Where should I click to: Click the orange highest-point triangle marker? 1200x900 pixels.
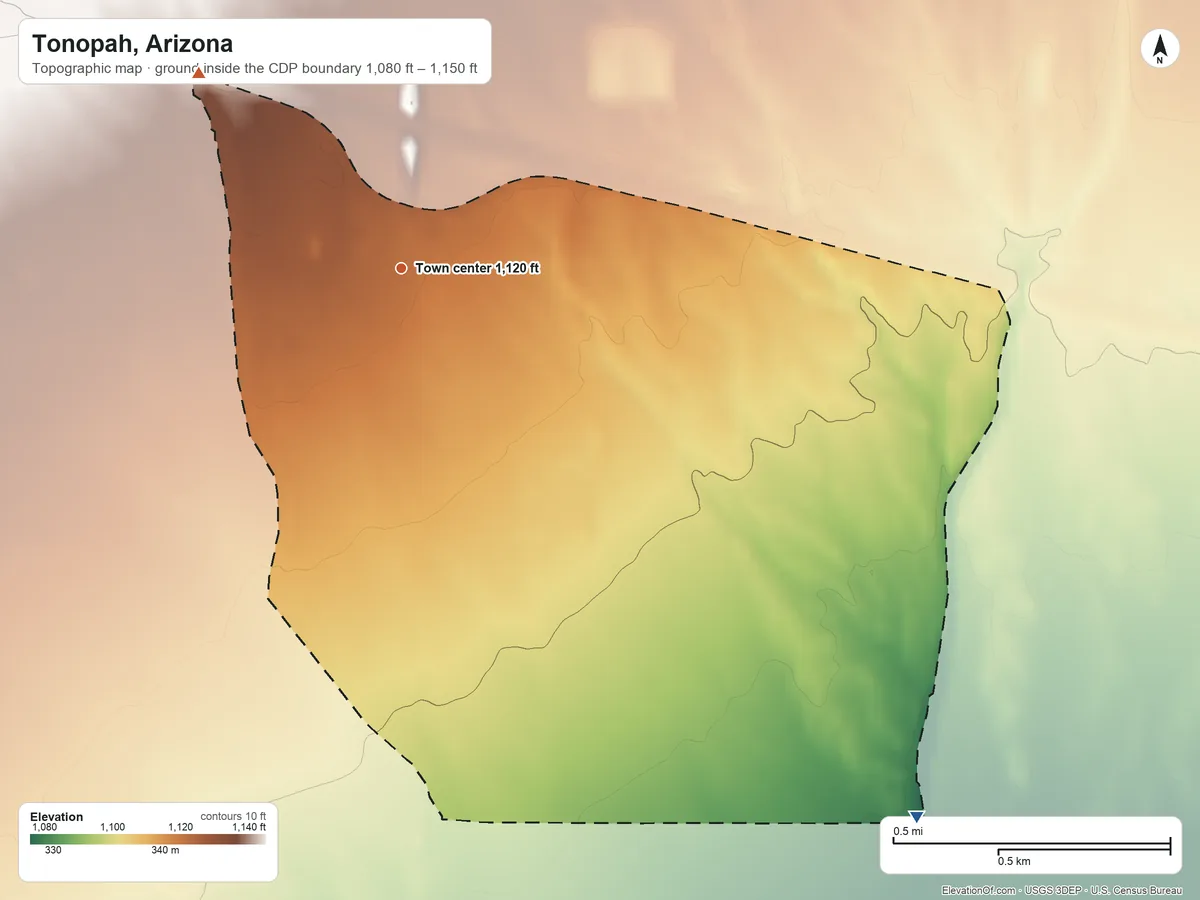click(198, 72)
